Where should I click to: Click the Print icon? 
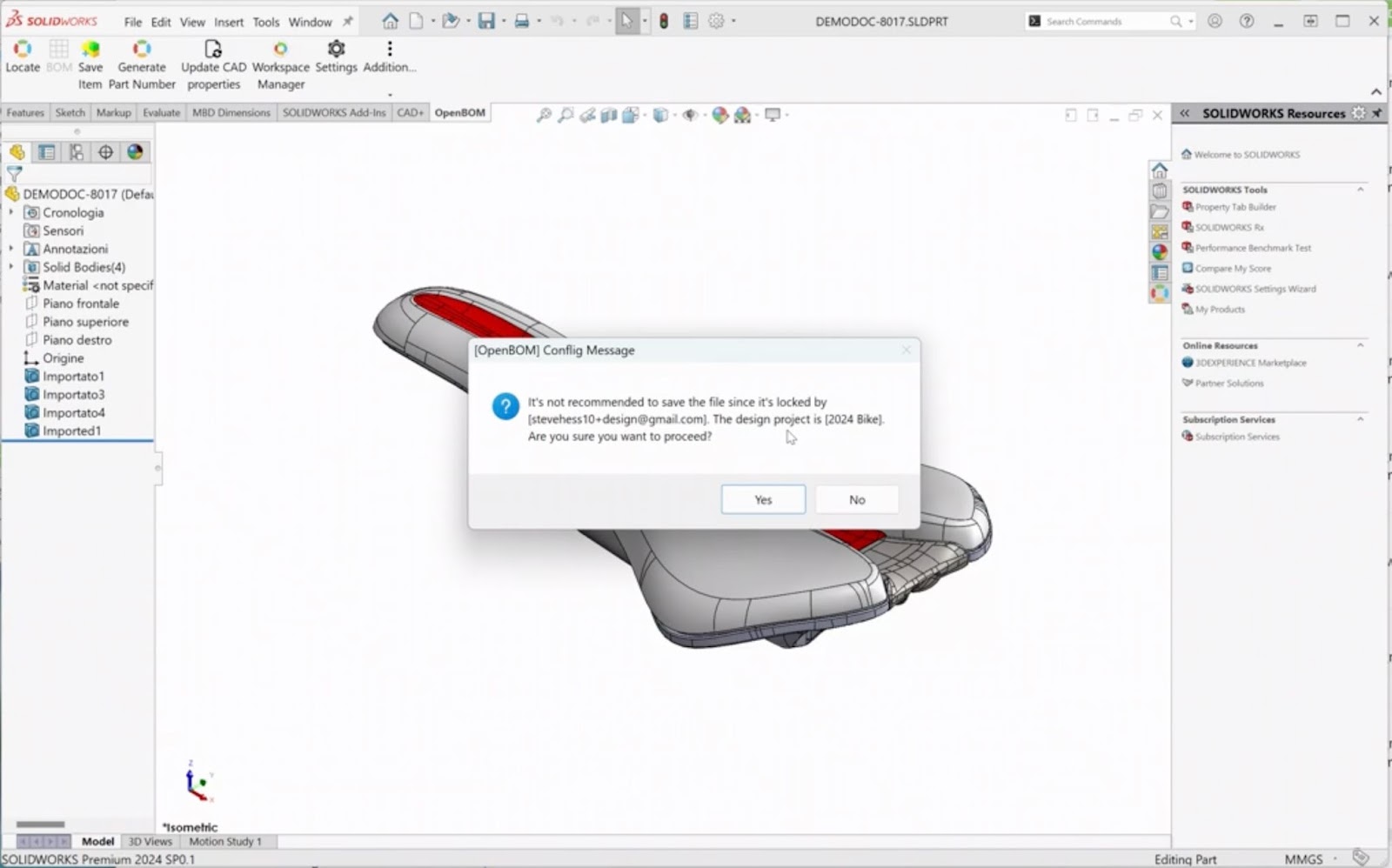click(x=521, y=21)
